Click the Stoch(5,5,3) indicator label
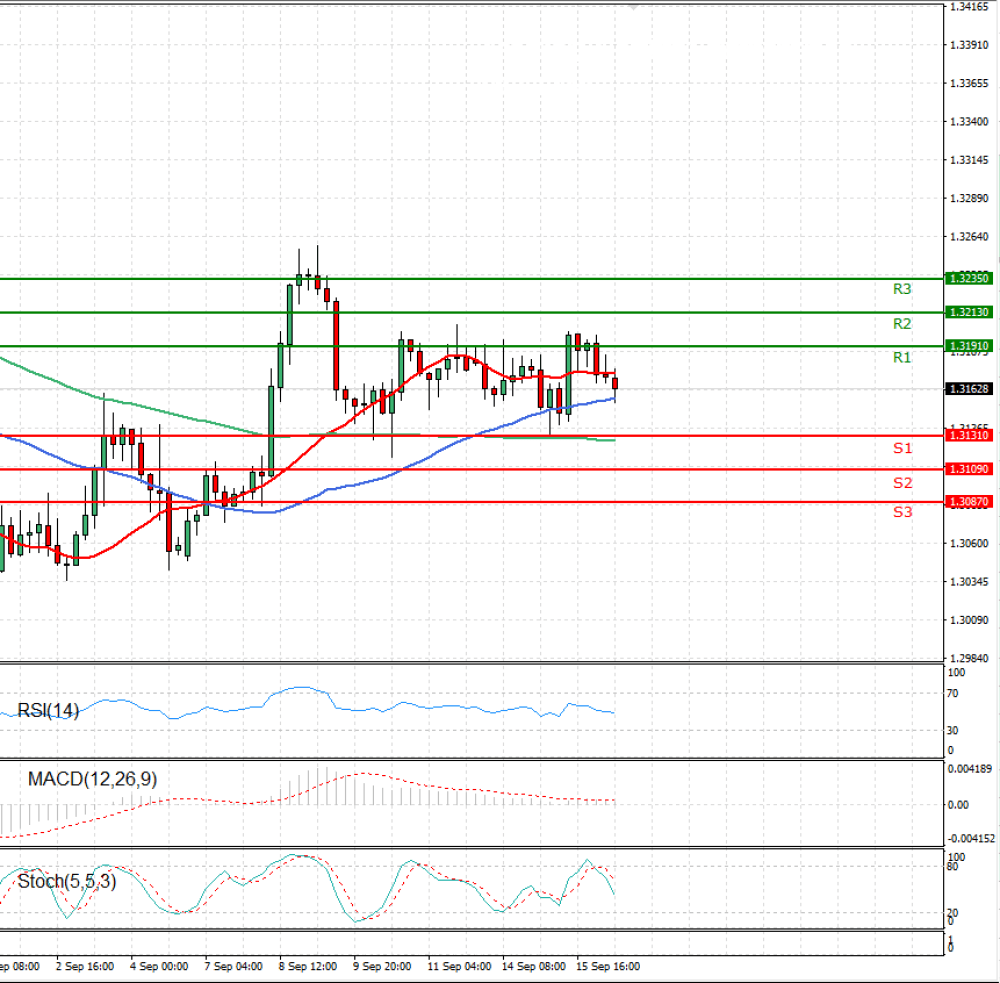The image size is (1000, 983). (x=67, y=881)
